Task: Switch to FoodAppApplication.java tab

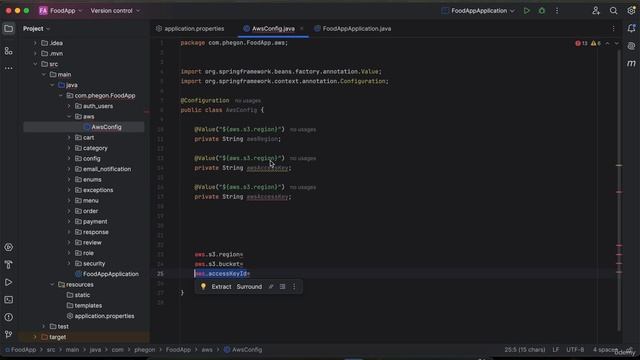Action: click(x=353, y=29)
